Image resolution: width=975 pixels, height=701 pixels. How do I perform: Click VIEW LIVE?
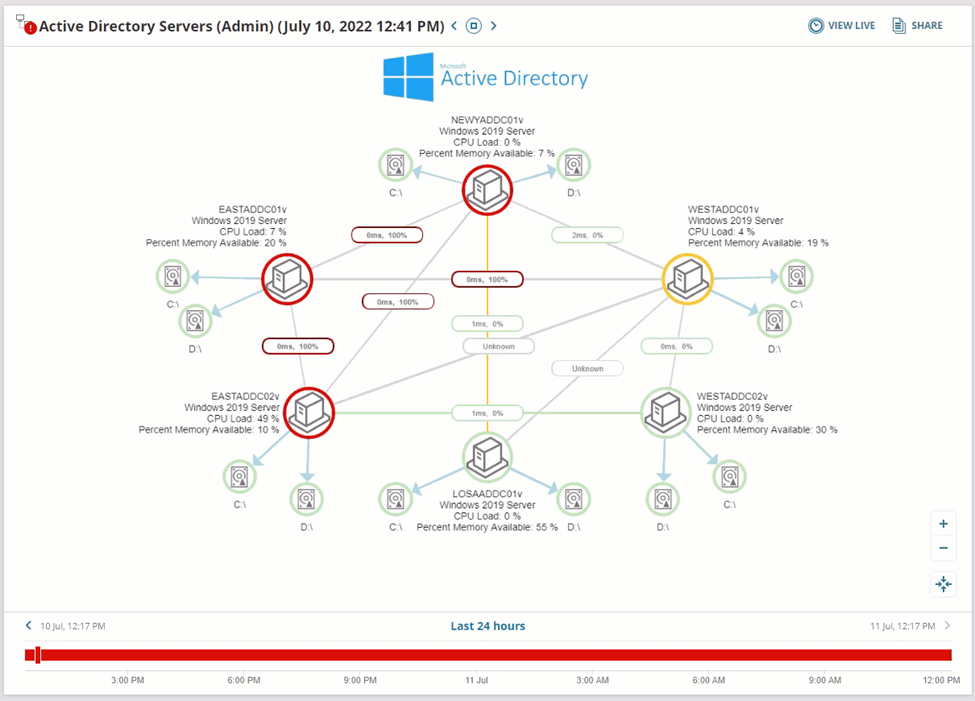click(x=841, y=26)
